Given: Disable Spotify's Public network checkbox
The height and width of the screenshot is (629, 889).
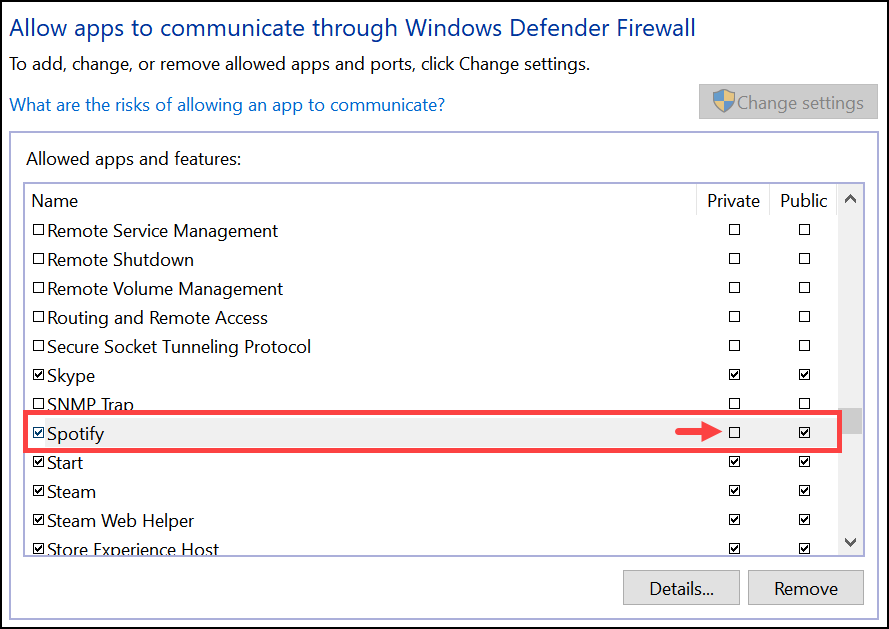Looking at the screenshot, I should (804, 432).
